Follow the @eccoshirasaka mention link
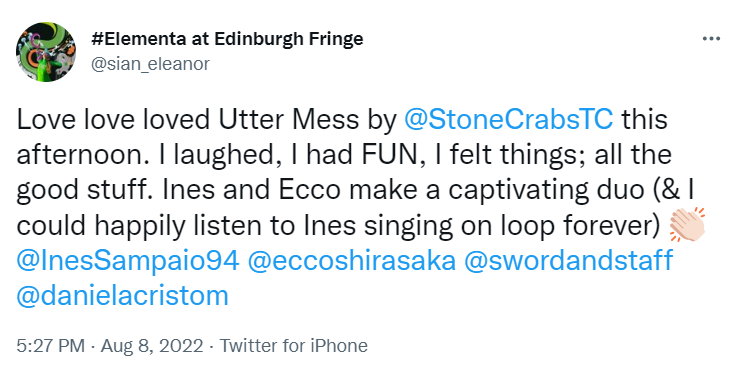Viewport: 738px width, 376px height. [x=352, y=261]
